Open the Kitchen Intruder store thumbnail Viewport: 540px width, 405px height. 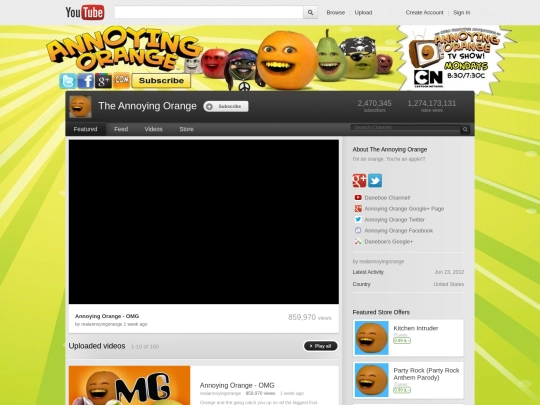[x=372, y=338]
